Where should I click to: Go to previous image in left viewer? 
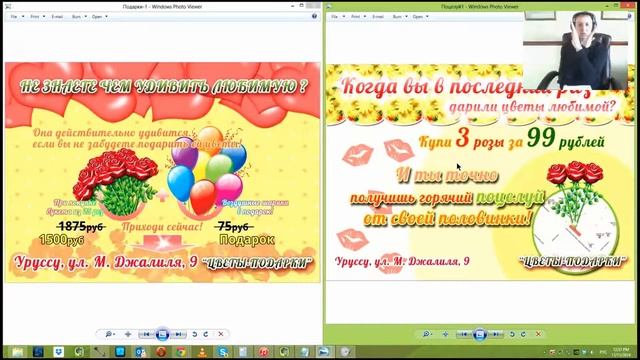tap(146, 334)
